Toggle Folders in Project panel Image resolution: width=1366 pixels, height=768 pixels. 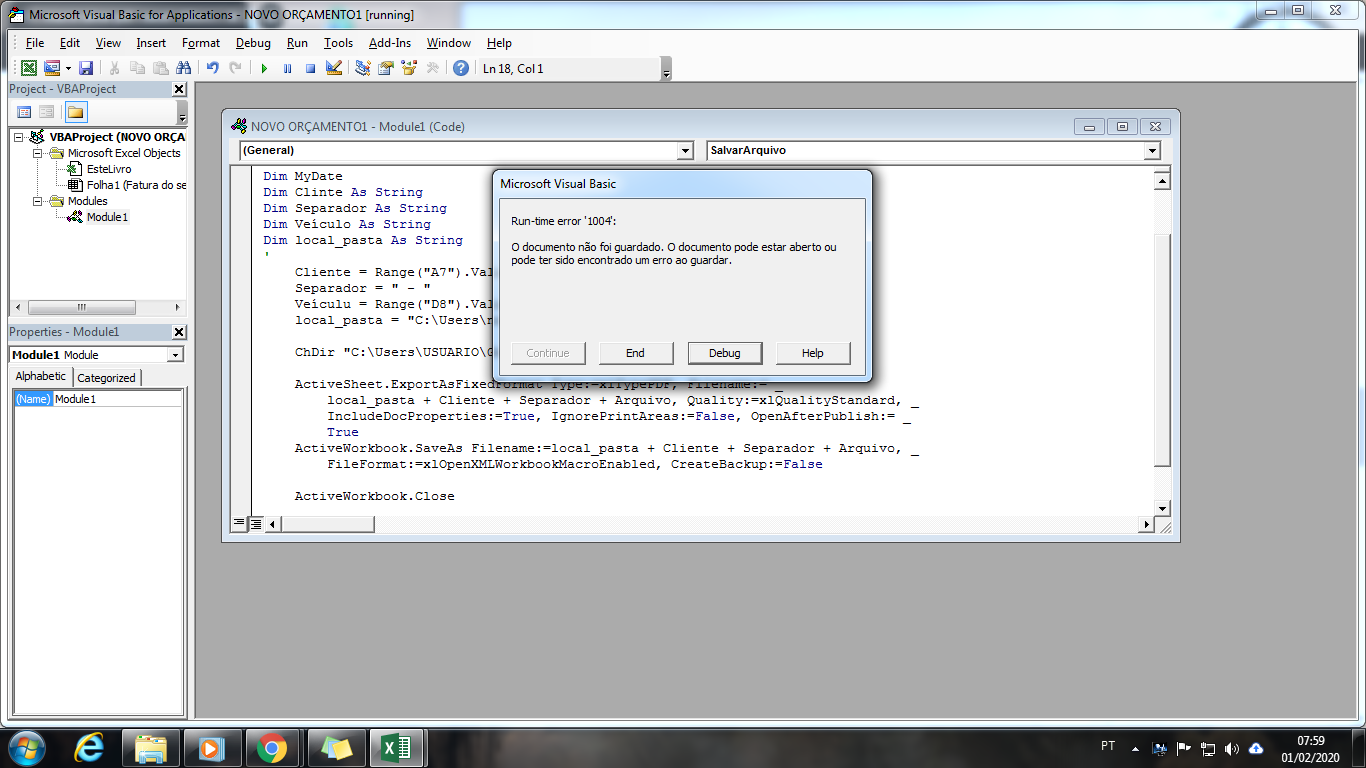click(76, 112)
